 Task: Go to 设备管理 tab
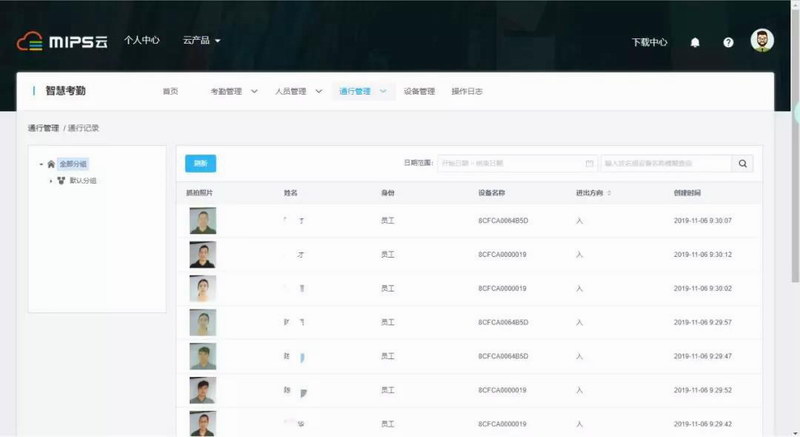coord(419,91)
